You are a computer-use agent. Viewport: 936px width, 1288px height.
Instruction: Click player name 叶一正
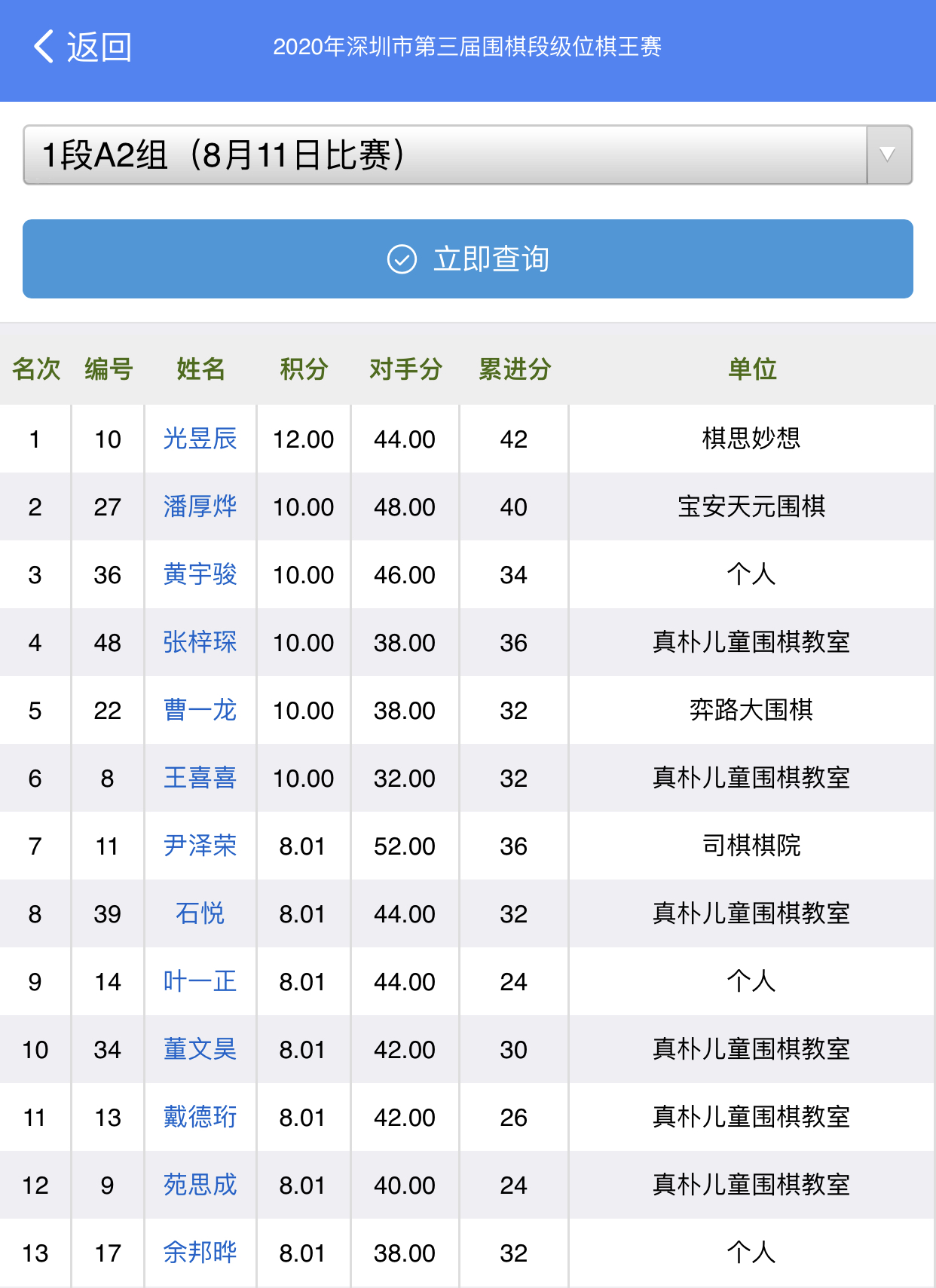pos(200,981)
